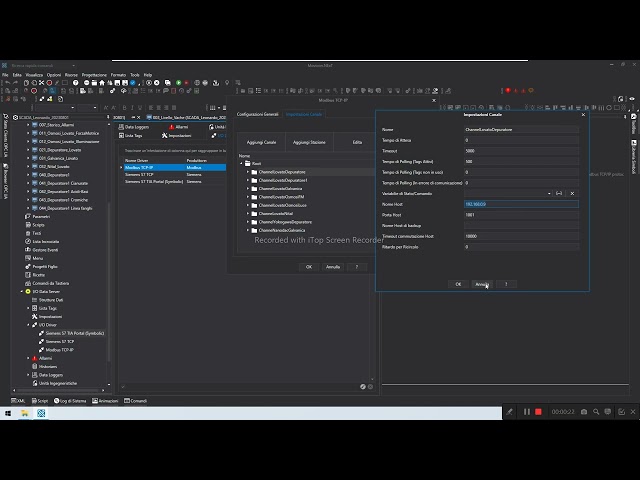Clear Variabile di Stato/Comando with X button
This screenshot has height=480, width=640.
(x=572, y=193)
